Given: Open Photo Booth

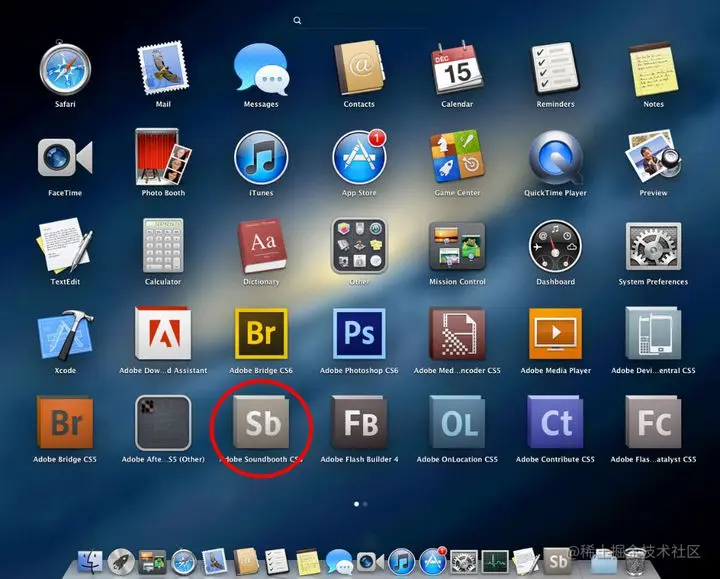Looking at the screenshot, I should (163, 157).
